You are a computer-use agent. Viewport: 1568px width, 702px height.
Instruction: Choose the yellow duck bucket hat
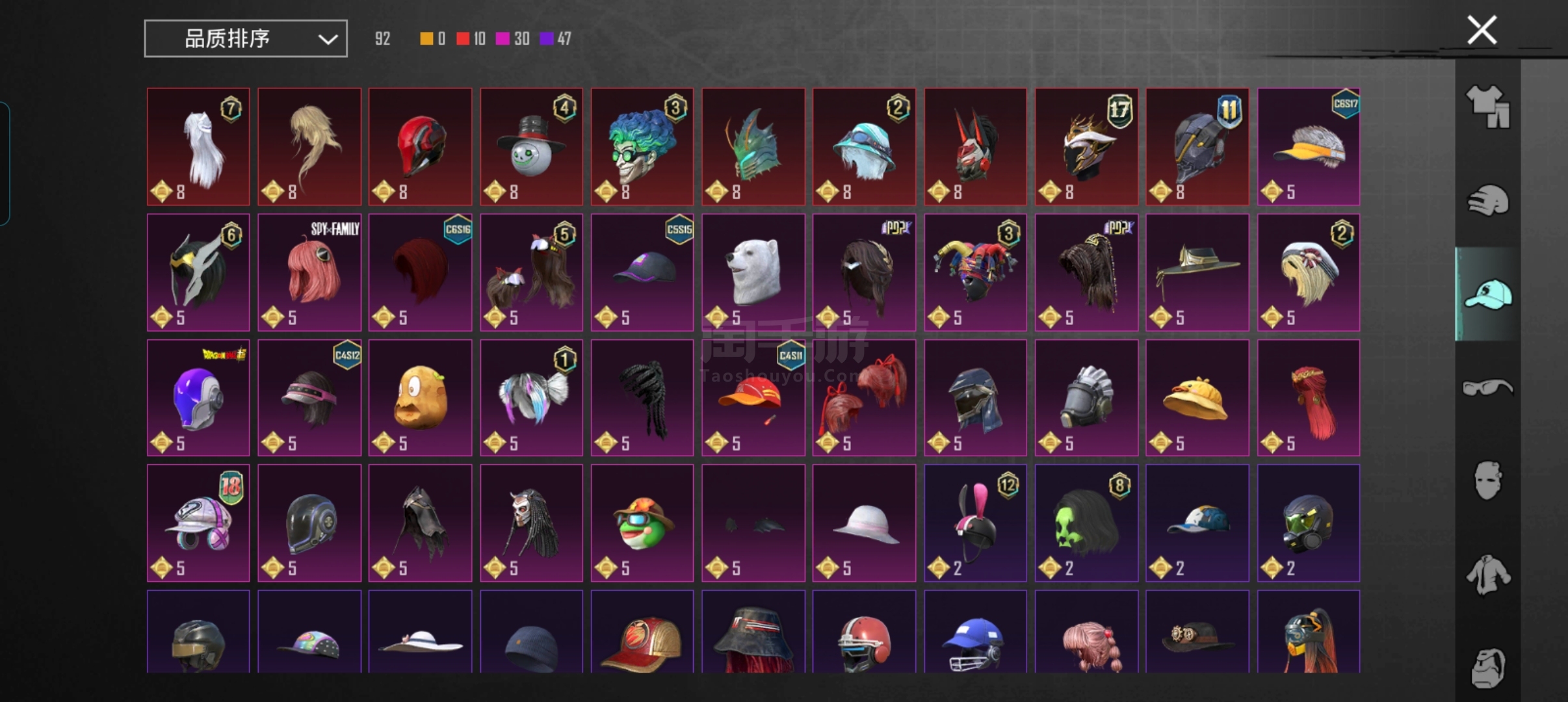click(1197, 398)
